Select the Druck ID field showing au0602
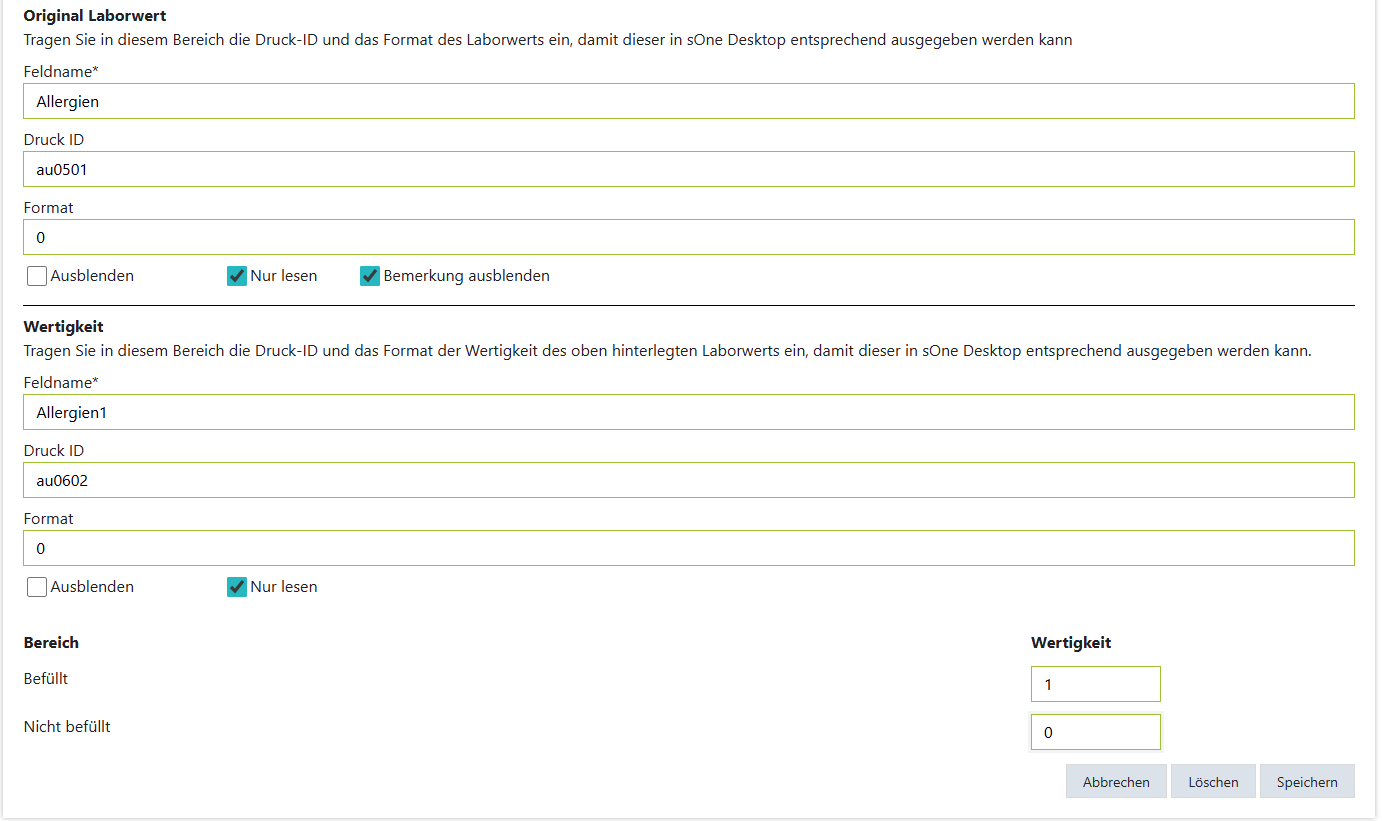Screen dimensions: 1382x821 click(688, 480)
